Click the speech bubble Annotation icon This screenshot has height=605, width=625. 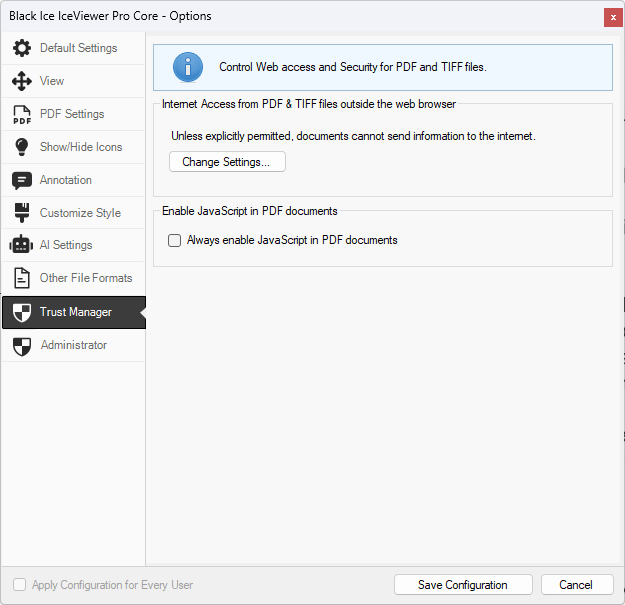[22, 180]
